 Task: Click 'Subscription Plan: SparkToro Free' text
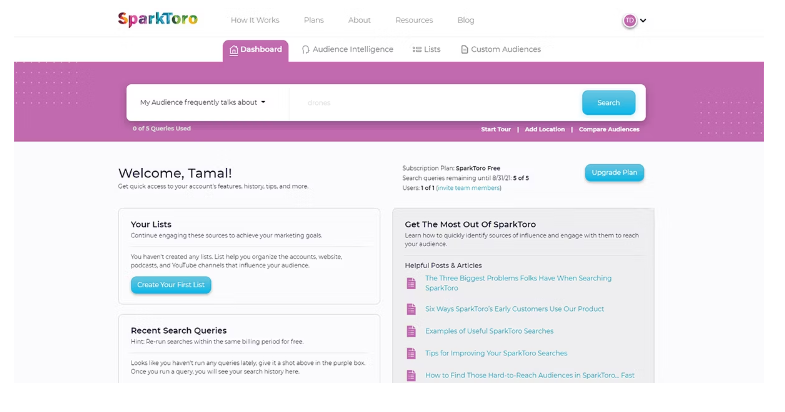[451, 168]
